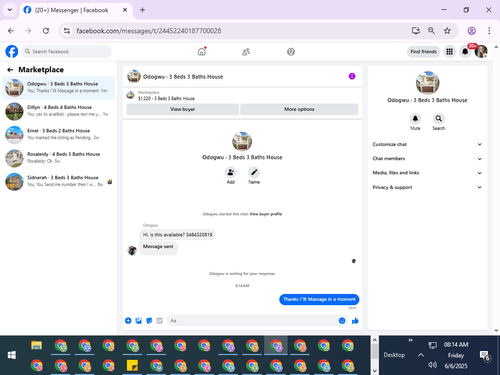Click the Desktop toolbar label
This screenshot has height=375, width=500.
tap(394, 355)
